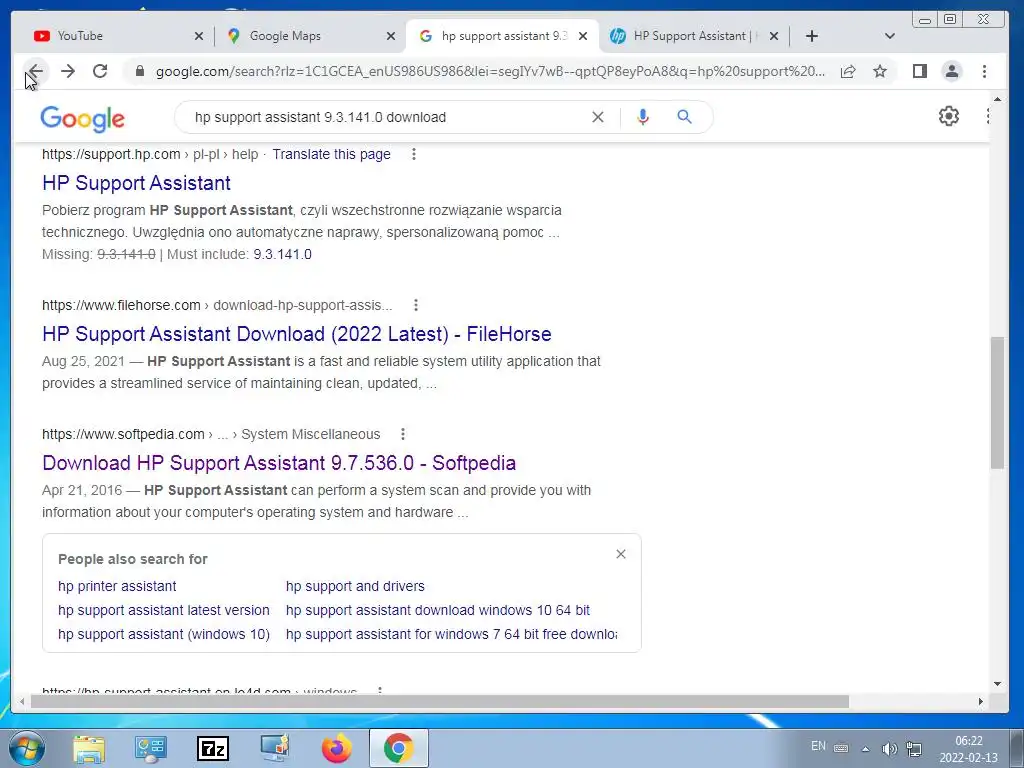Viewport: 1024px width, 768px height.
Task: Clear the search box with the X icon
Action: 598,117
